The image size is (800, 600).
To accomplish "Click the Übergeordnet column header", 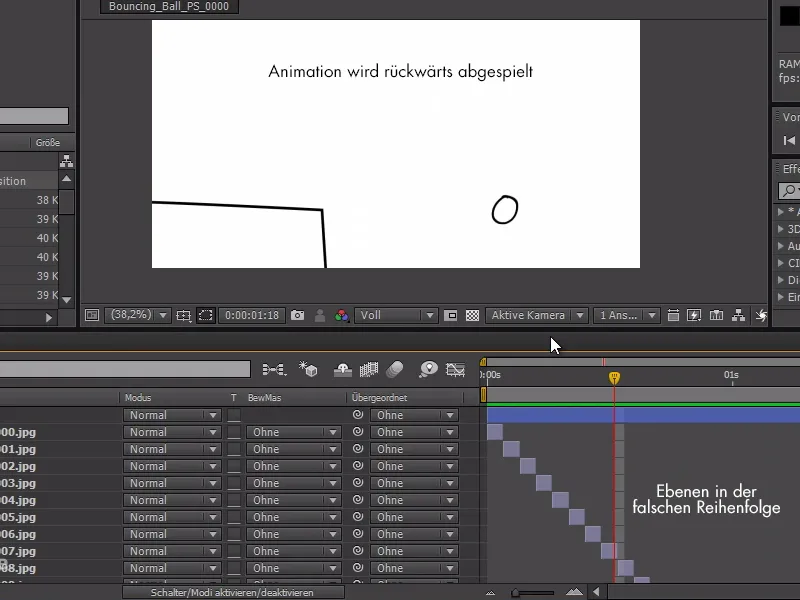I will coord(380,397).
